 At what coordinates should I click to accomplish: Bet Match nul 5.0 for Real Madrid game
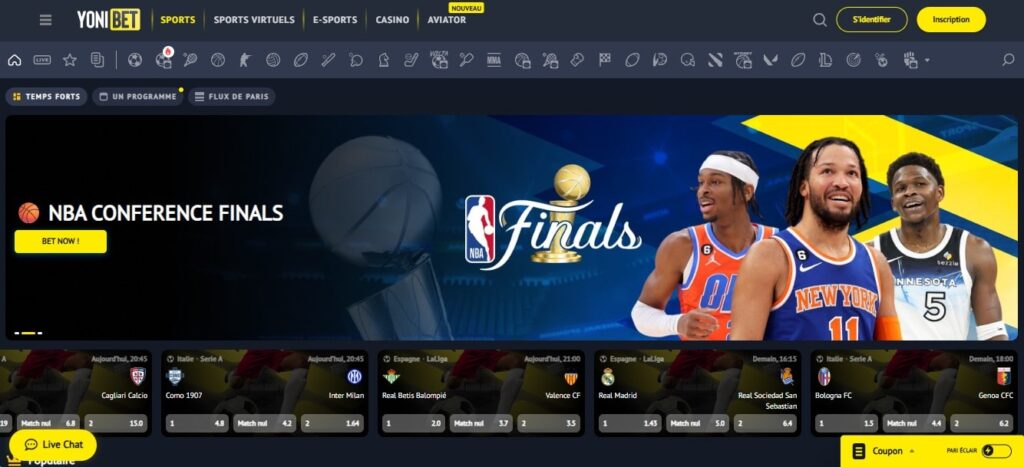click(x=697, y=423)
